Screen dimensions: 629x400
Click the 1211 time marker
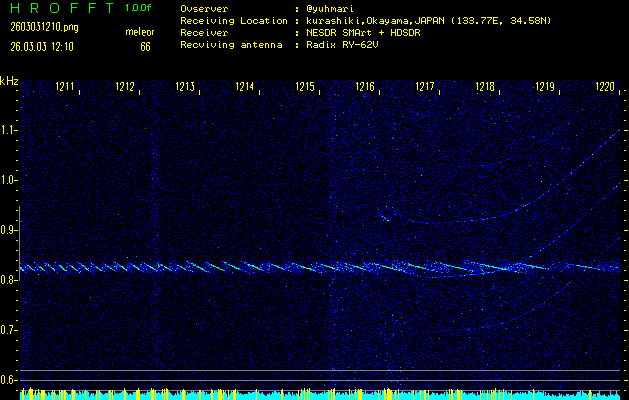(x=66, y=88)
